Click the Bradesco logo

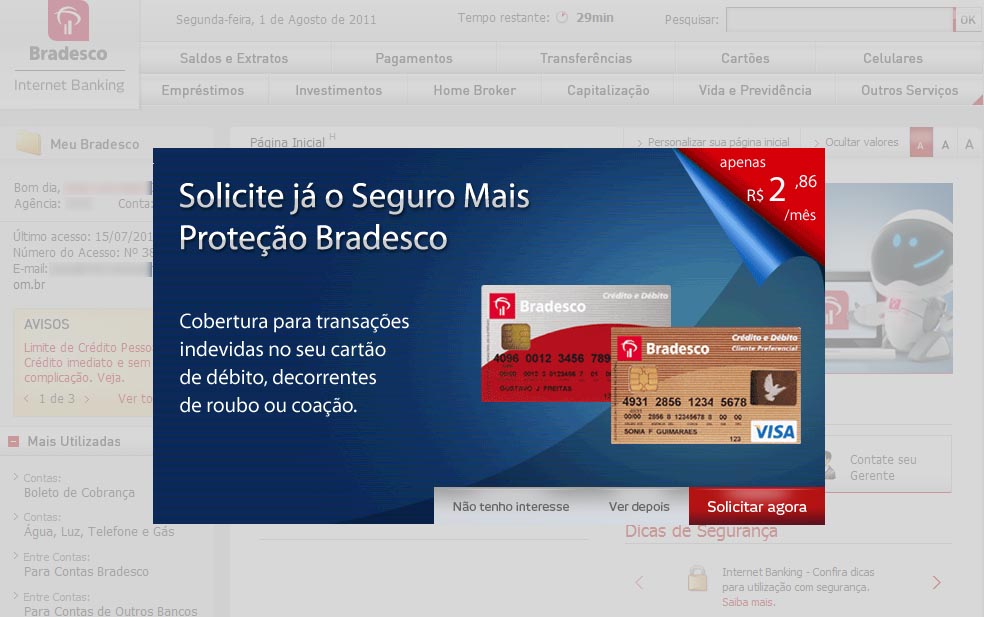pyautogui.click(x=68, y=32)
